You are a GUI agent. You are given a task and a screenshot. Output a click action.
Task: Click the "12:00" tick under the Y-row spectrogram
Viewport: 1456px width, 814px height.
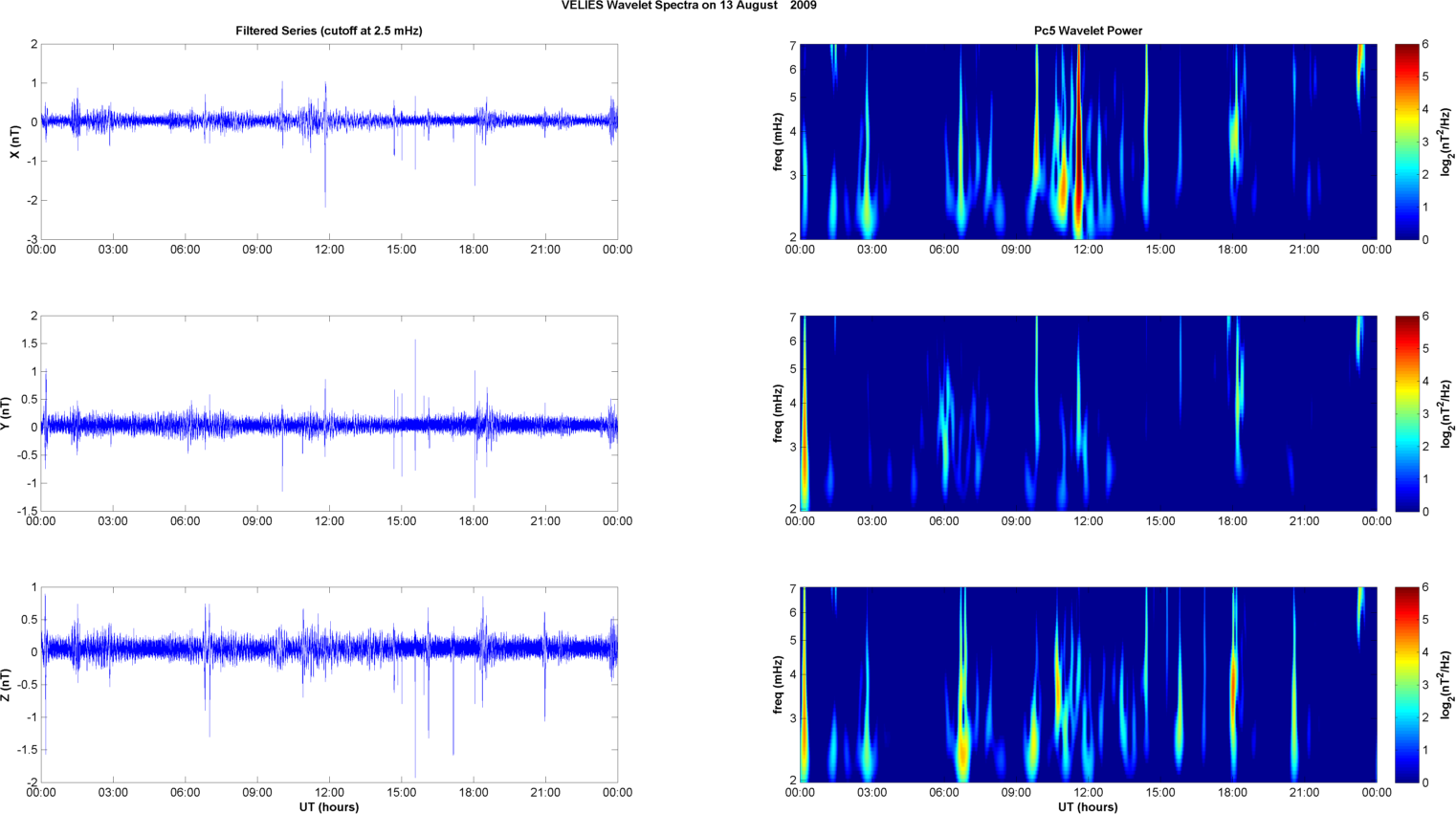click(x=1088, y=521)
